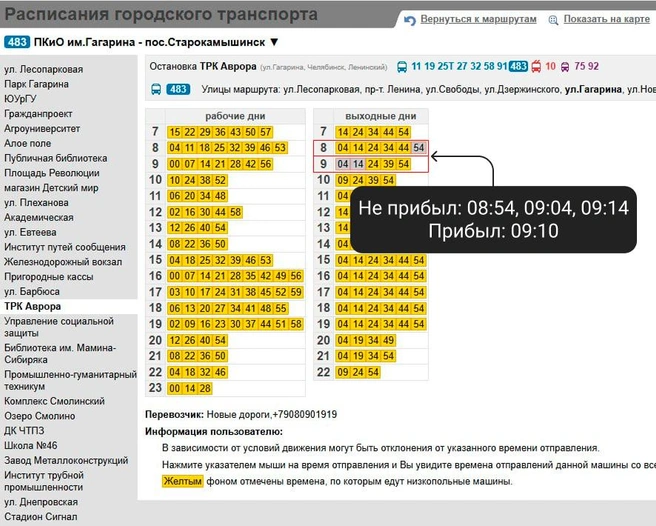Select stop ул. Лесопарковая
The width and height of the screenshot is (656, 526).
tap(44, 69)
